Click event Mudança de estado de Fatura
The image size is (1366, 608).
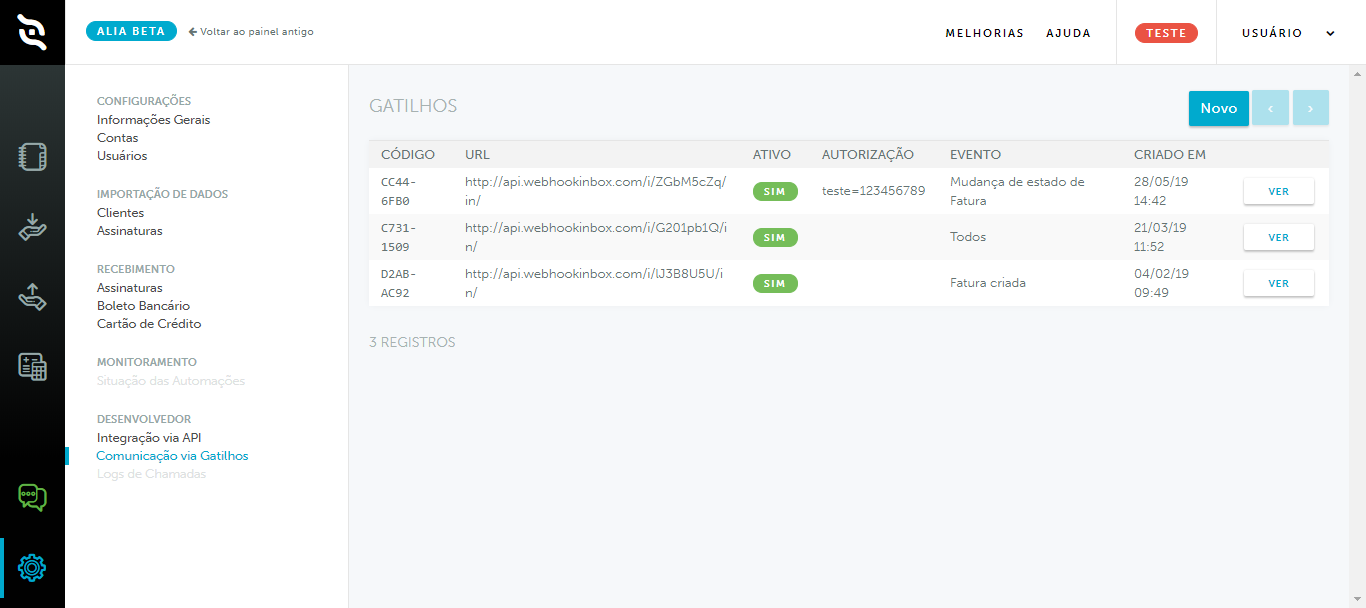(1017, 191)
